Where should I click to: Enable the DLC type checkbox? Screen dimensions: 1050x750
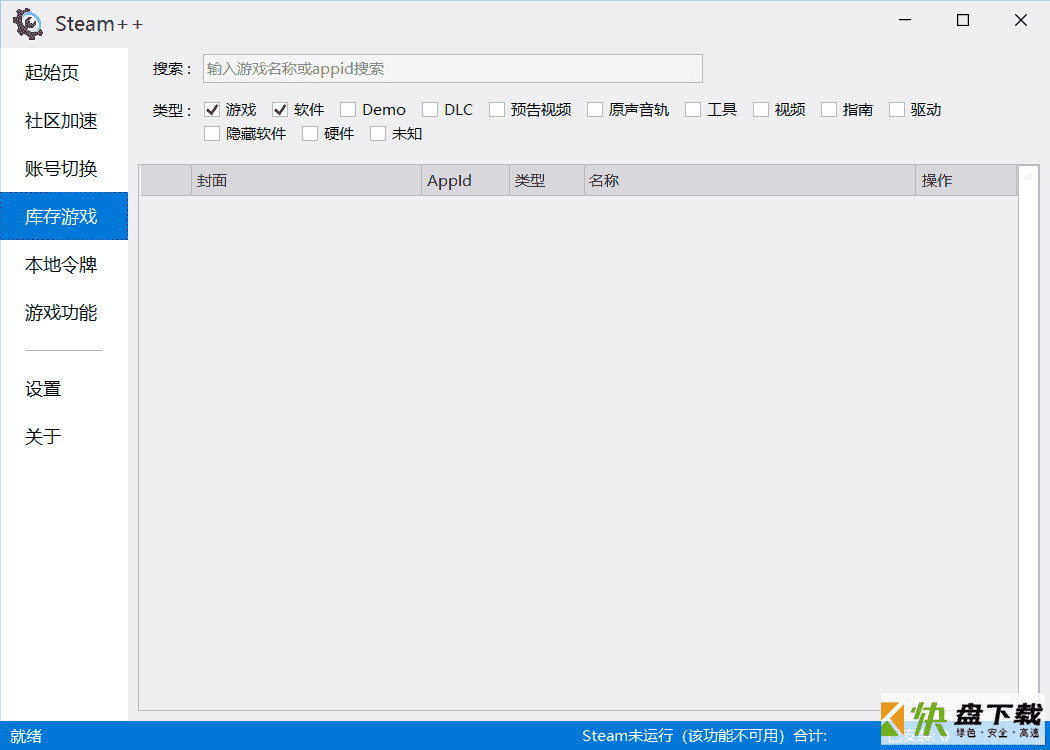click(430, 110)
